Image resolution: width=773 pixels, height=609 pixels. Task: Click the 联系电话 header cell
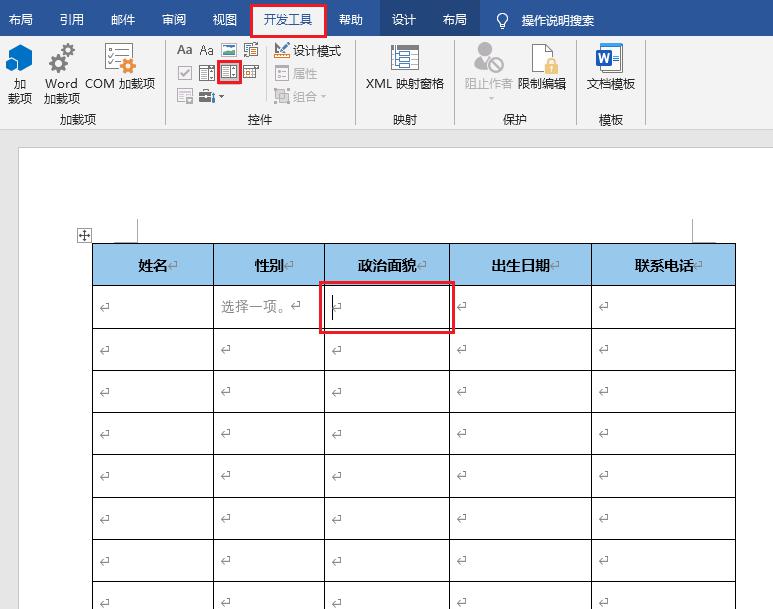[664, 265]
